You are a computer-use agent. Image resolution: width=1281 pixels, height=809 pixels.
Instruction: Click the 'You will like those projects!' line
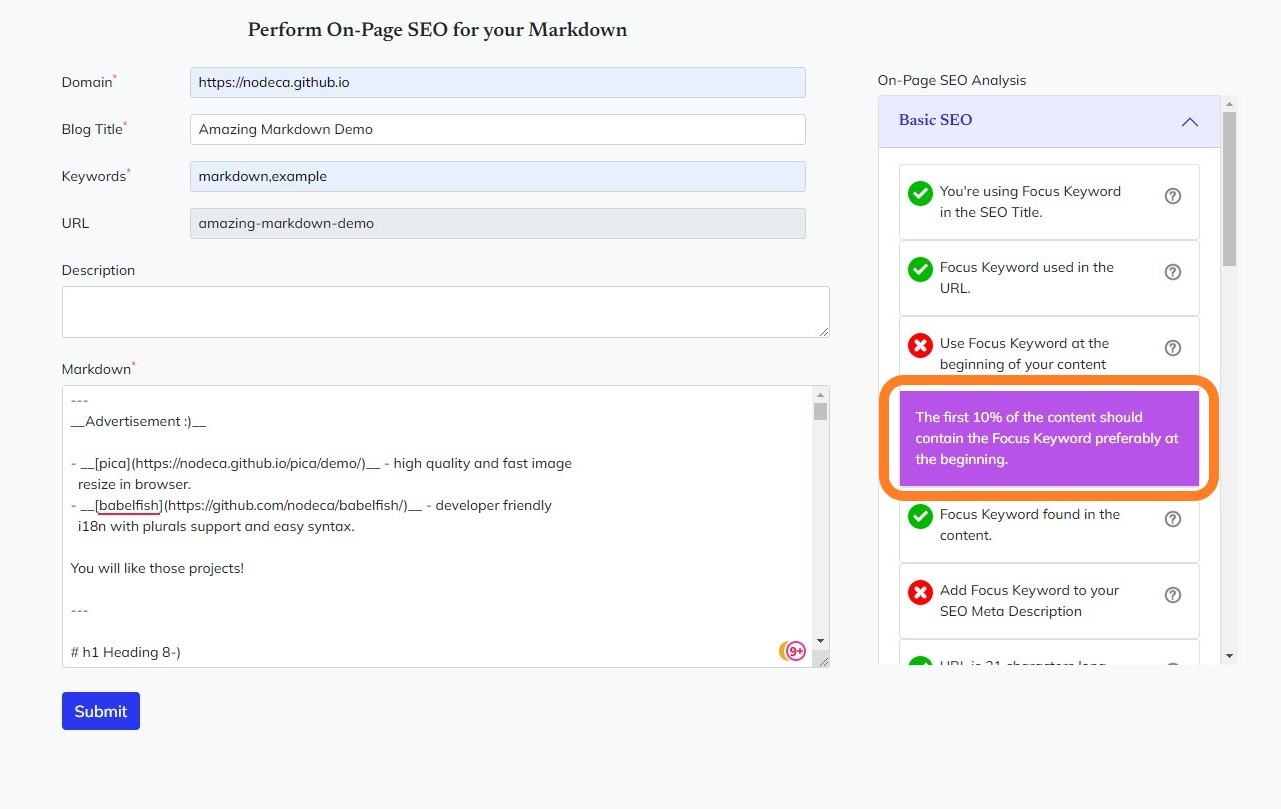(x=157, y=568)
